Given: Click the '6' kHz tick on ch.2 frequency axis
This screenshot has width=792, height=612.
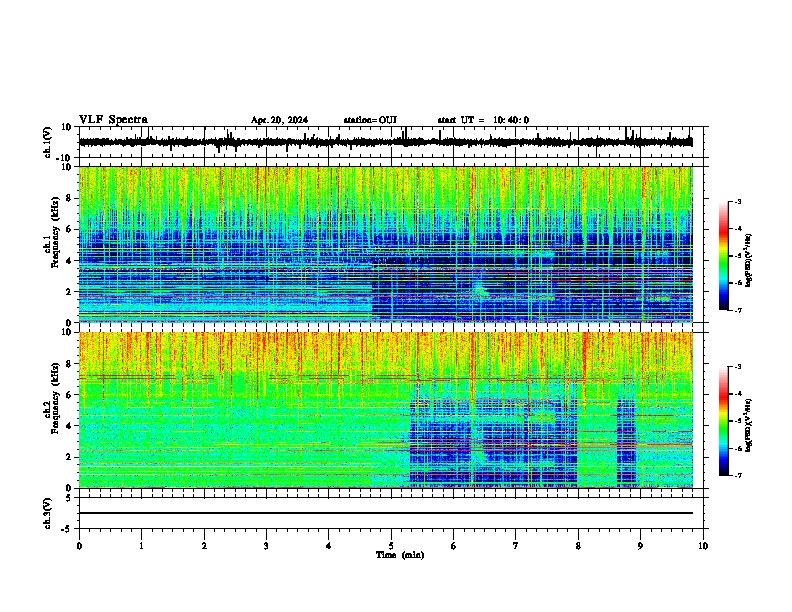Looking at the screenshot, I should [69, 394].
